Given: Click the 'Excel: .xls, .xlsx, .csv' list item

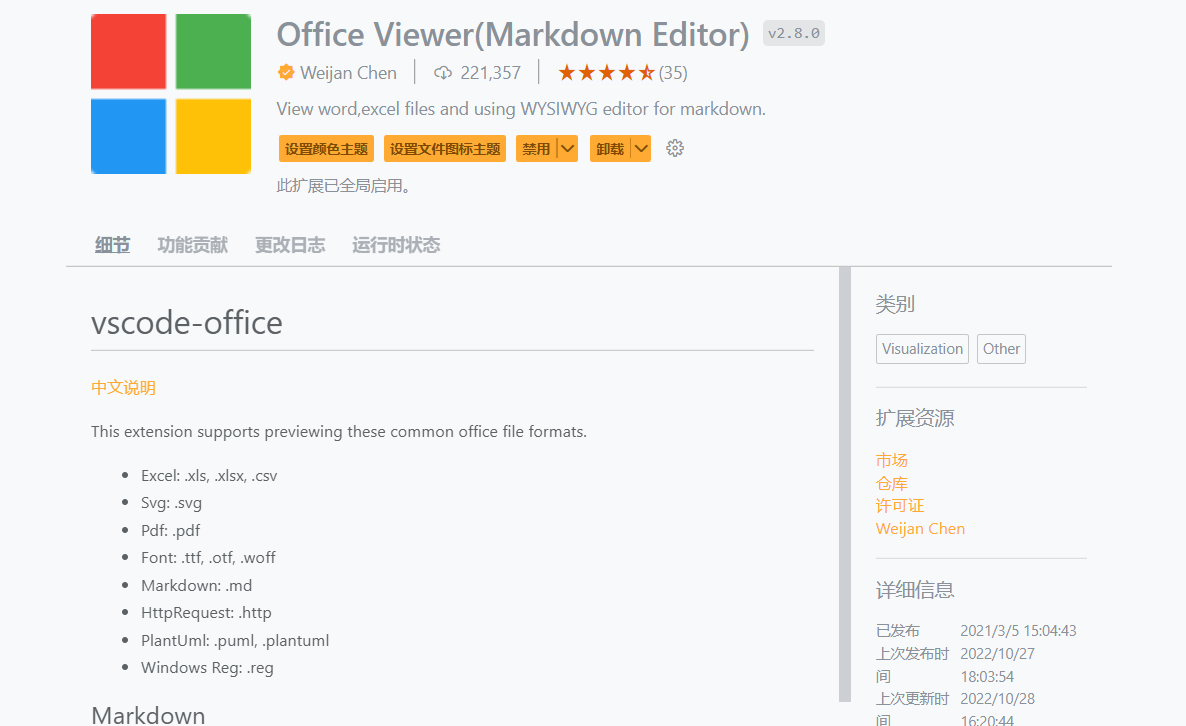Looking at the screenshot, I should pyautogui.click(x=209, y=476).
